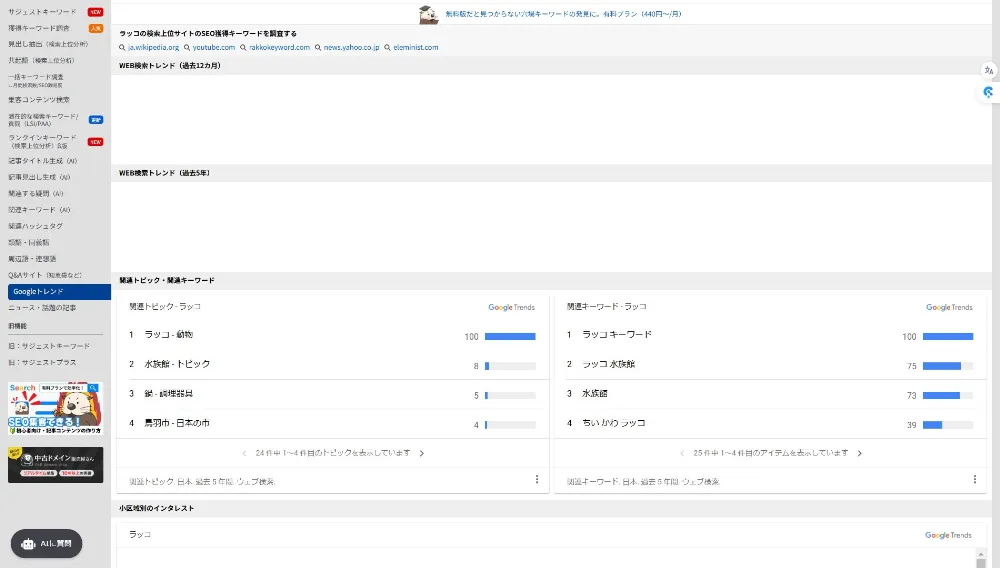Click Google Trends logo in 関連キーワード card
Viewport: 1000px width, 568px height.
pyautogui.click(x=949, y=307)
